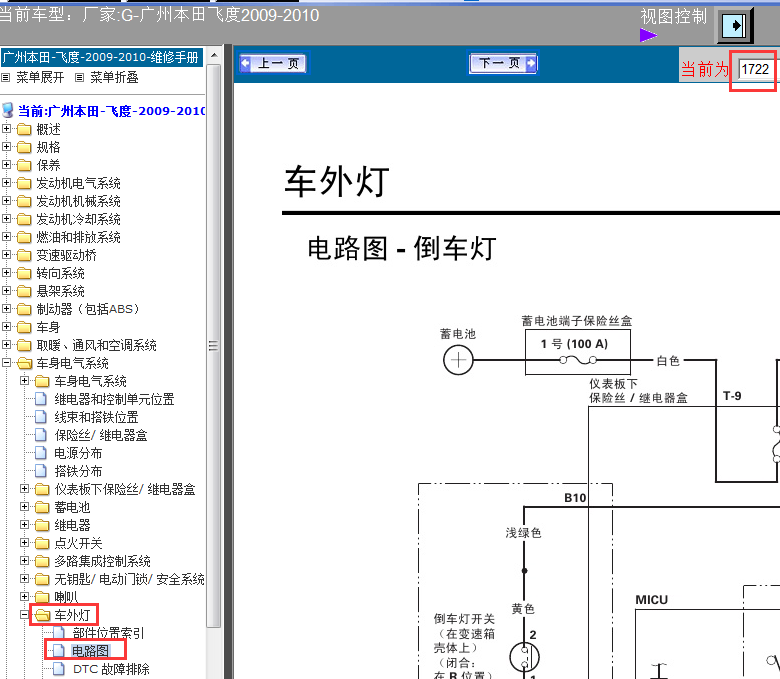Click the 继电器 folder icon
The width and height of the screenshot is (780, 679).
(42, 525)
